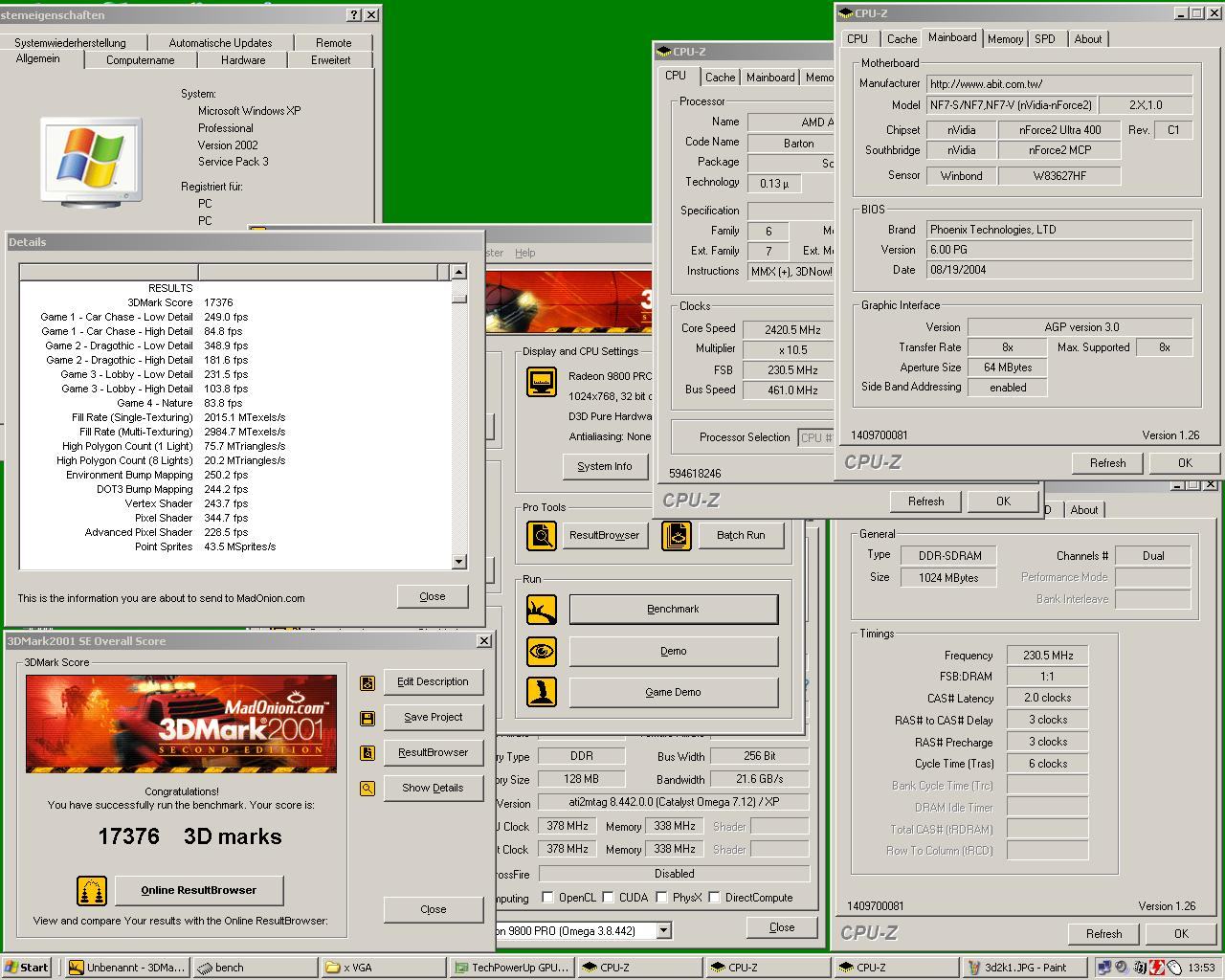Image resolution: width=1225 pixels, height=980 pixels.
Task: Open the Computername tab in Systemeigenschaften
Action: pos(141,60)
